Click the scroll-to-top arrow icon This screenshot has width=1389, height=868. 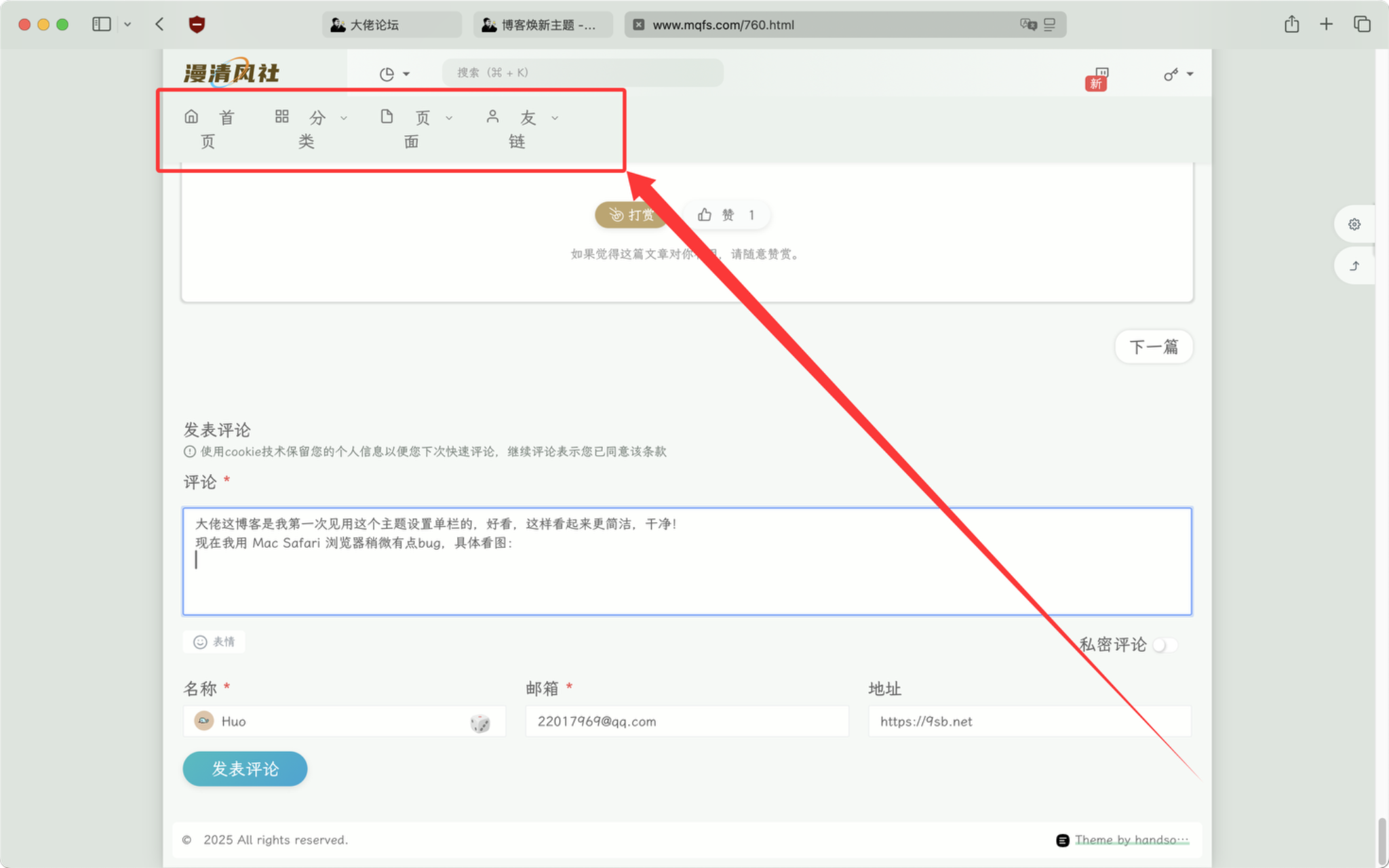point(1354,266)
